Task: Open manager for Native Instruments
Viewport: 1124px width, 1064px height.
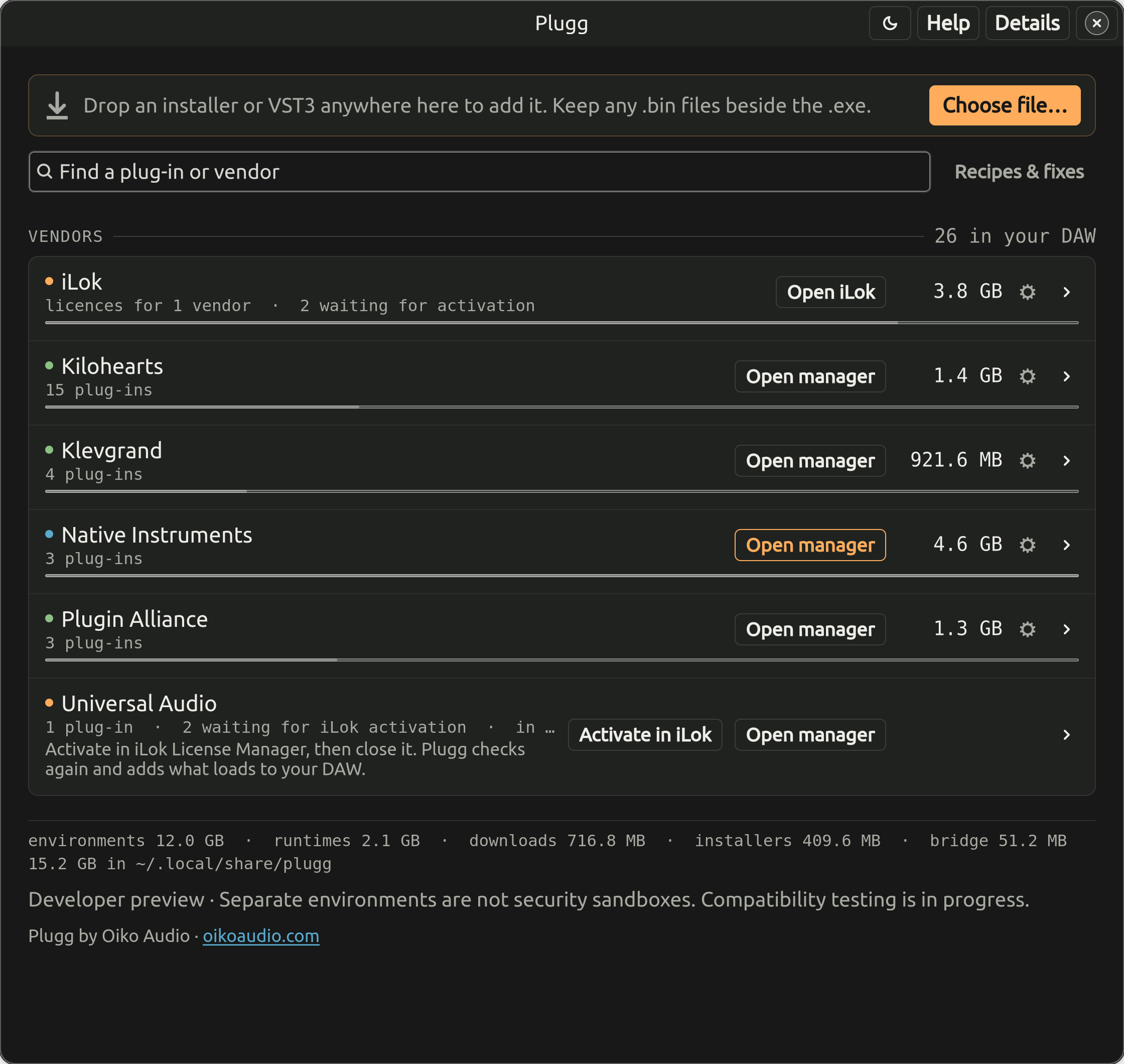Action: [810, 545]
